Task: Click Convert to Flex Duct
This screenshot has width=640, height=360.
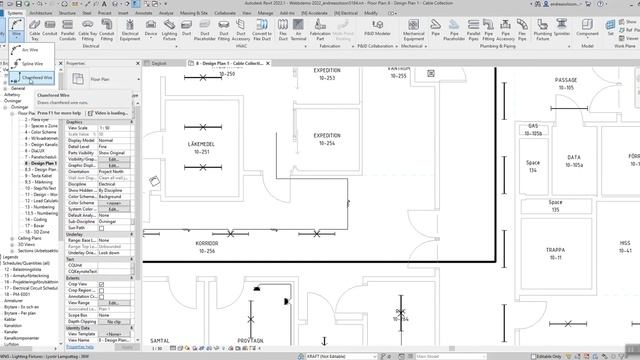Action: coord(262,30)
